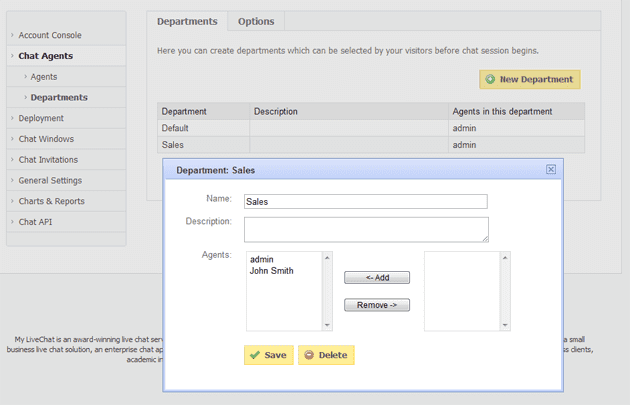Click the Save button
This screenshot has height=405, width=630.
[269, 355]
